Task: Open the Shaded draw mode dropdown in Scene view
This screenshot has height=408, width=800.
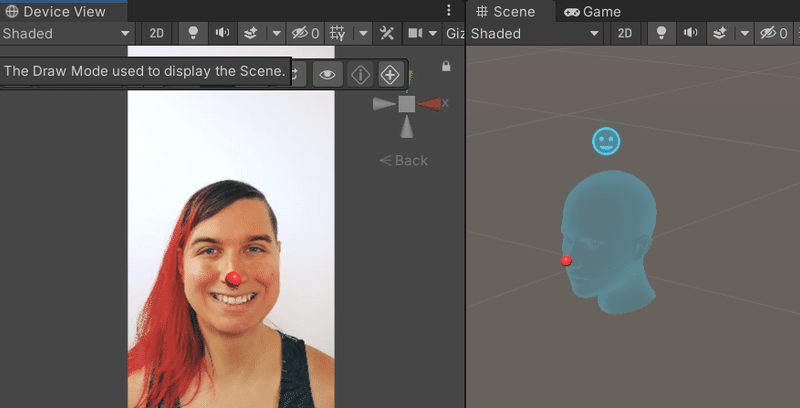Action: (x=535, y=34)
